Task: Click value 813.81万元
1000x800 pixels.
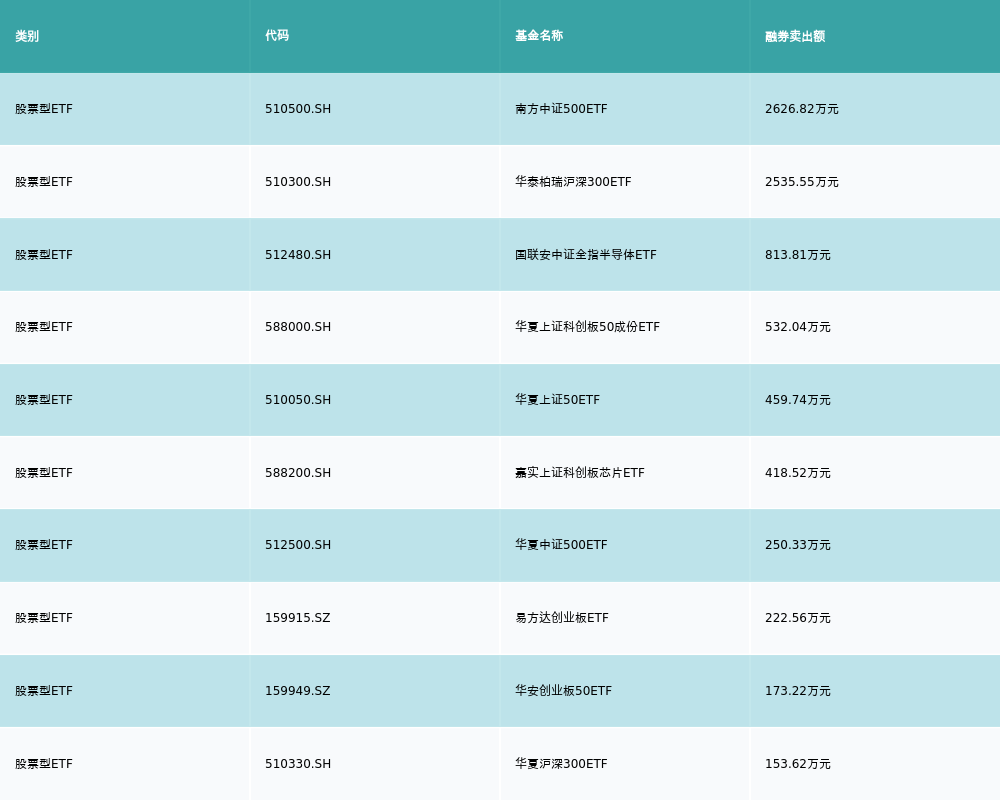Action: point(798,255)
